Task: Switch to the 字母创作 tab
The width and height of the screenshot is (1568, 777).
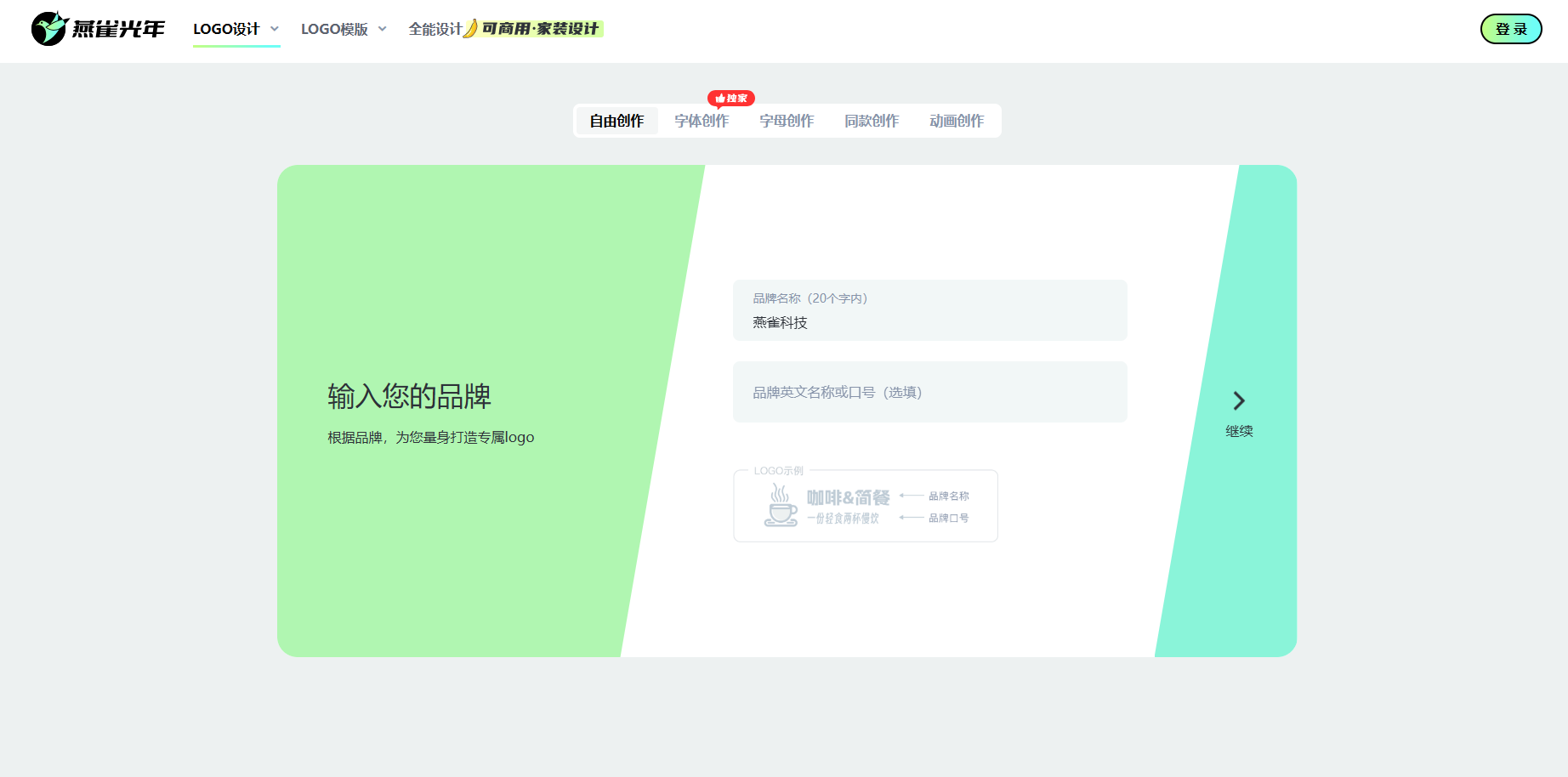Action: tap(787, 121)
